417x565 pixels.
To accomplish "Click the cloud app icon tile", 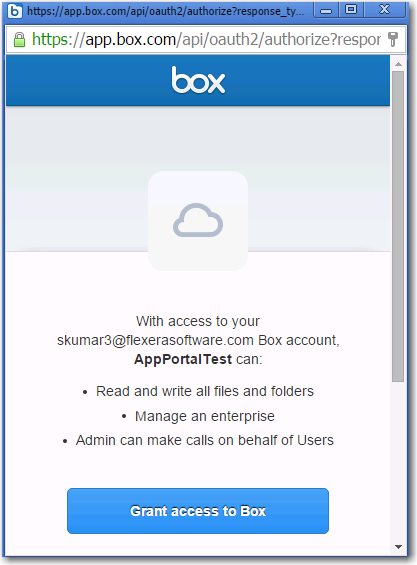I will (198, 221).
